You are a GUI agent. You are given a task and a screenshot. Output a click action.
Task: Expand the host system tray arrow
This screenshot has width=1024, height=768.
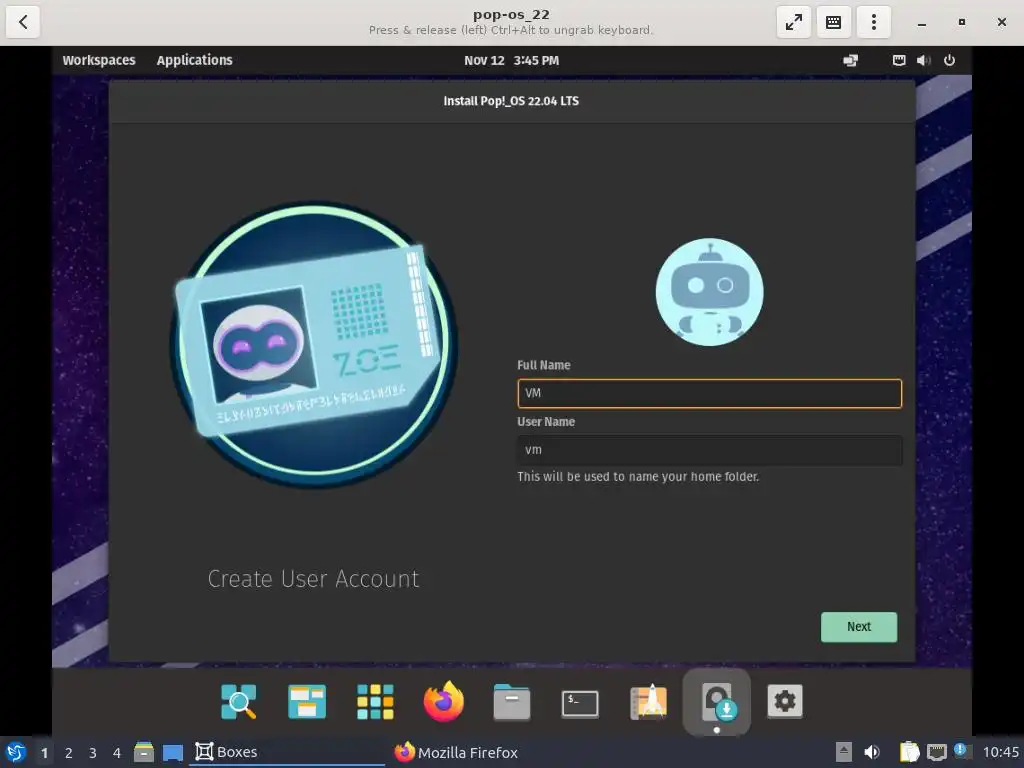[844, 752]
